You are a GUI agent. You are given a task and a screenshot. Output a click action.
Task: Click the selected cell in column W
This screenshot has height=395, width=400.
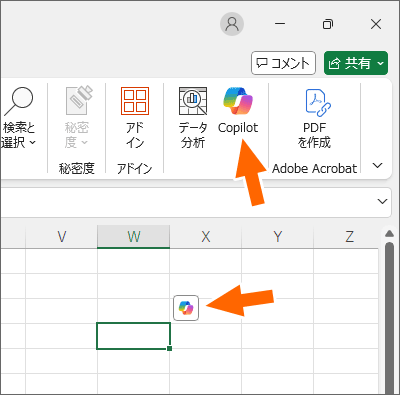(x=133, y=336)
